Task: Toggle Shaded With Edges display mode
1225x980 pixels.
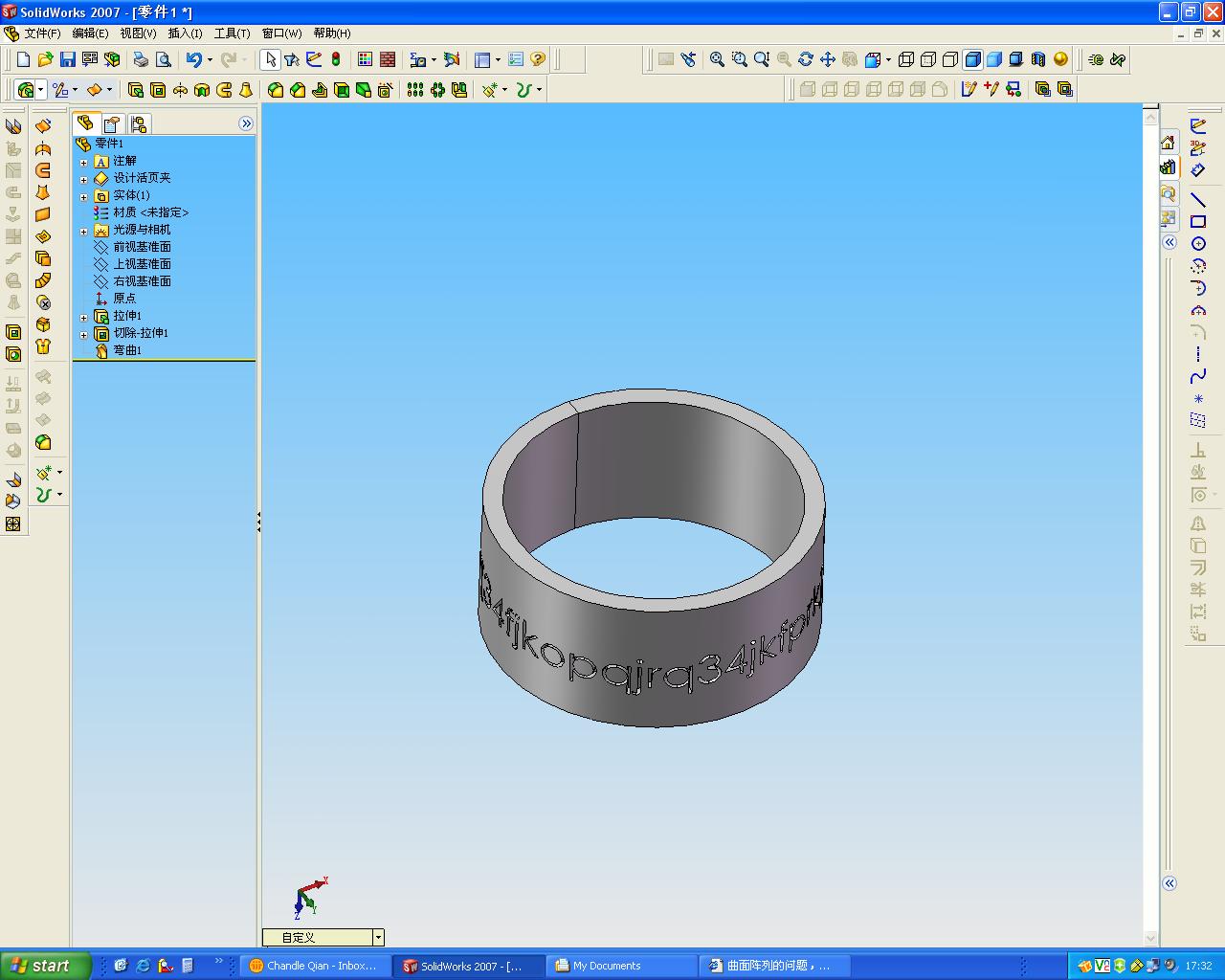Action: coord(972,59)
